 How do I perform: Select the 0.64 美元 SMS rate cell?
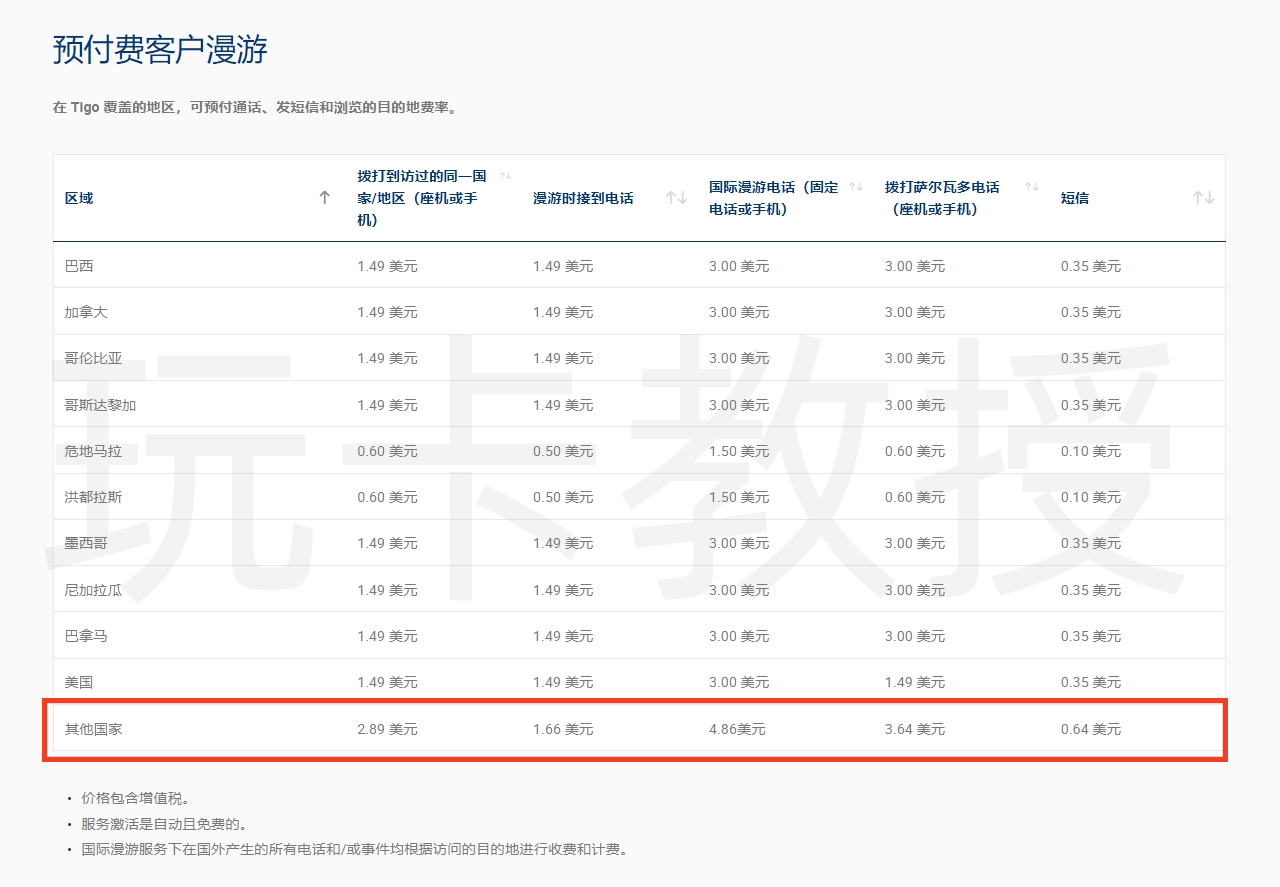coord(1090,729)
